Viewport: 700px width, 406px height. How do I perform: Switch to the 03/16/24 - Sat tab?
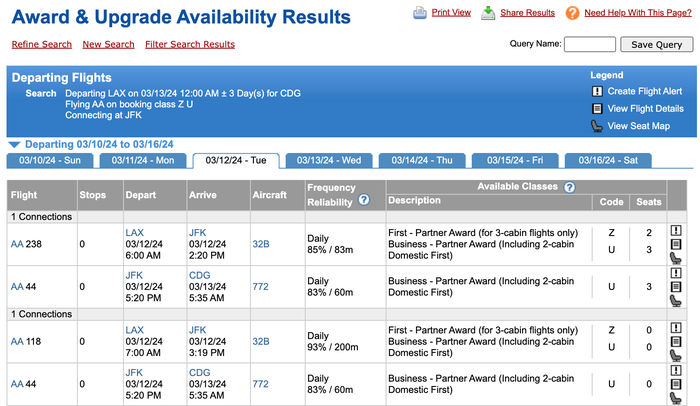pos(608,161)
